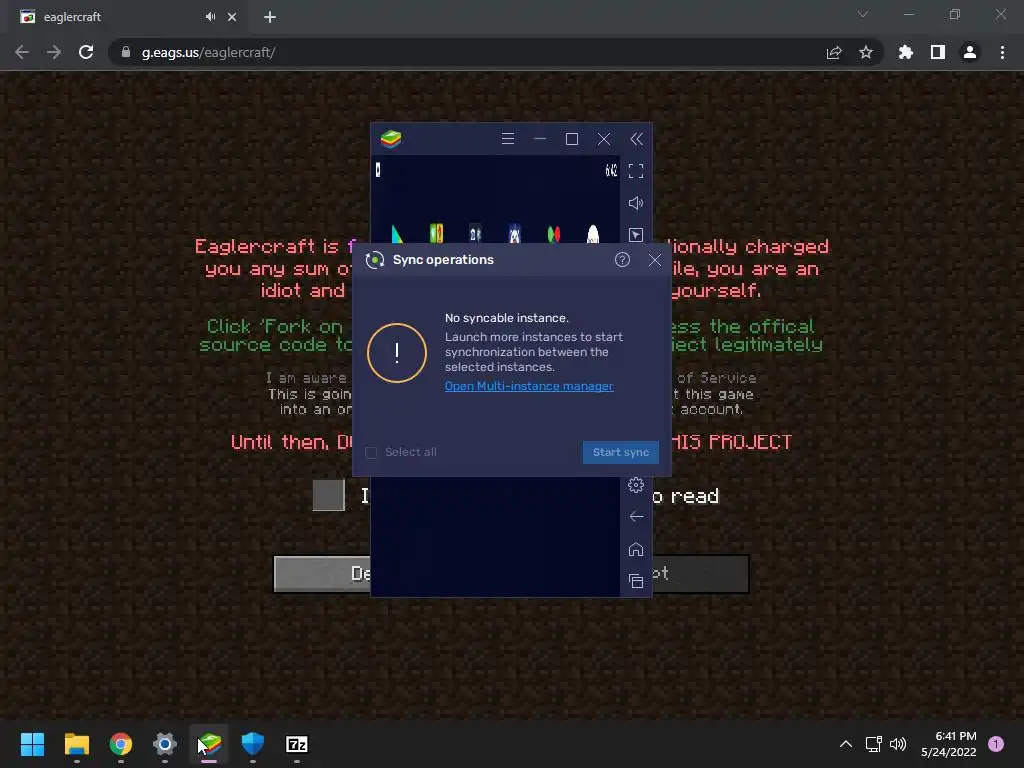Open BlueStacks volume control
Image resolution: width=1024 pixels, height=768 pixels.
pos(636,203)
